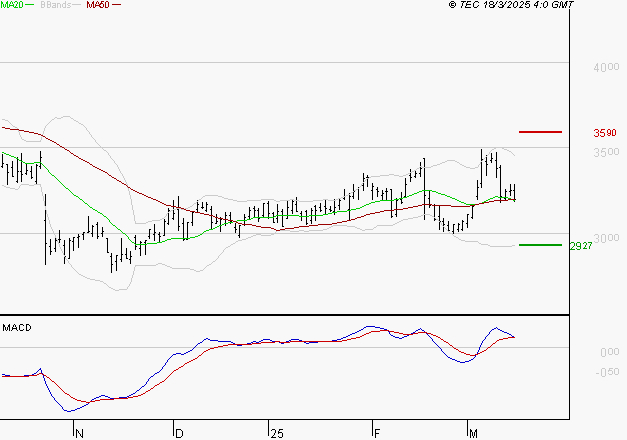Click the 3500 price axis label

606,153
